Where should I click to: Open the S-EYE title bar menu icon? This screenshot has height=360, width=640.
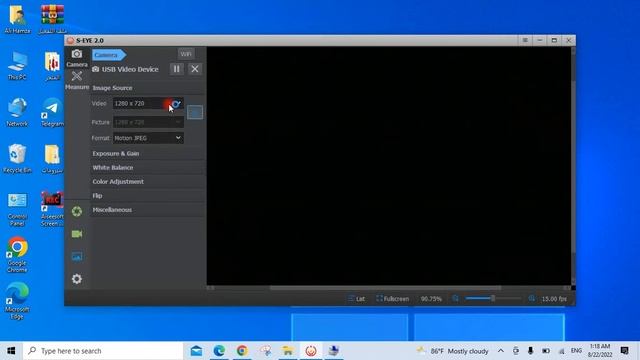525,40
